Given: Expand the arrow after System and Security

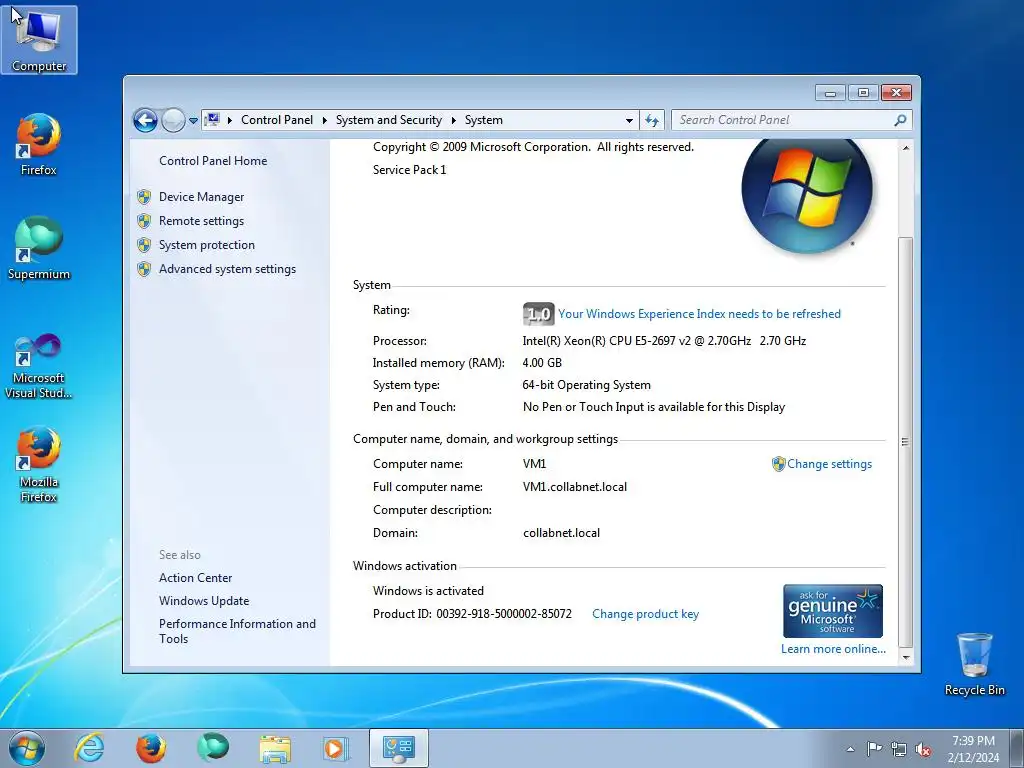Looking at the screenshot, I should tap(454, 120).
